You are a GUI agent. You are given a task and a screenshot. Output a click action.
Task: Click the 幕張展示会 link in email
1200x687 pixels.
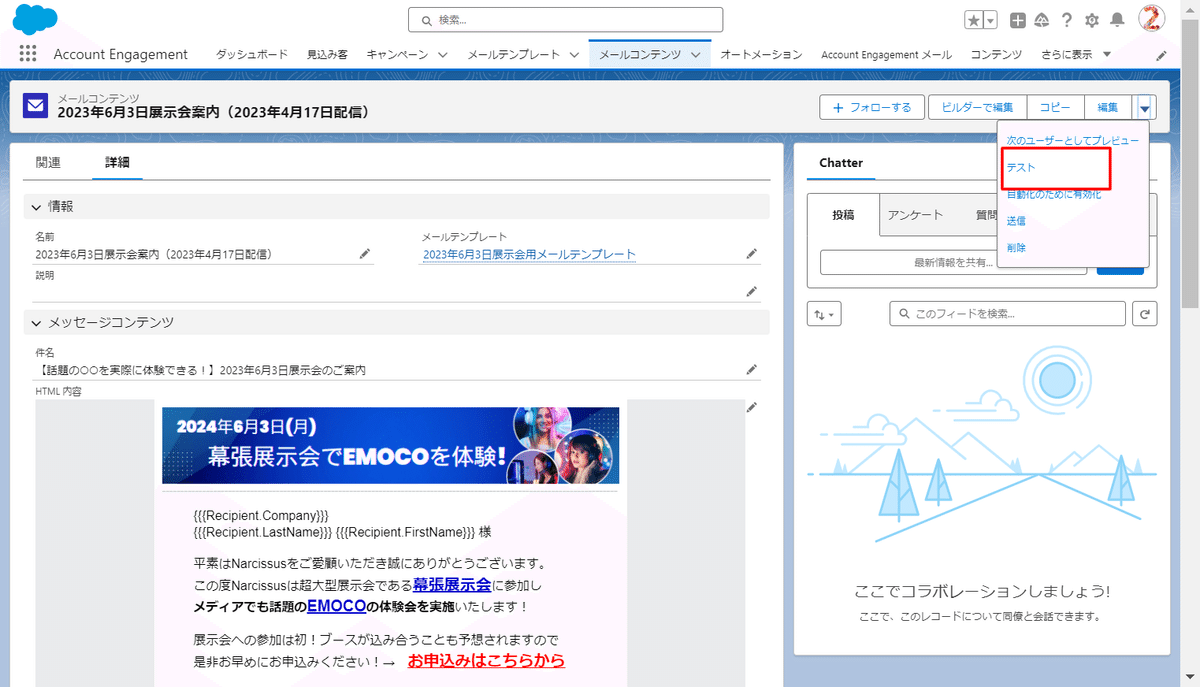coord(452,584)
